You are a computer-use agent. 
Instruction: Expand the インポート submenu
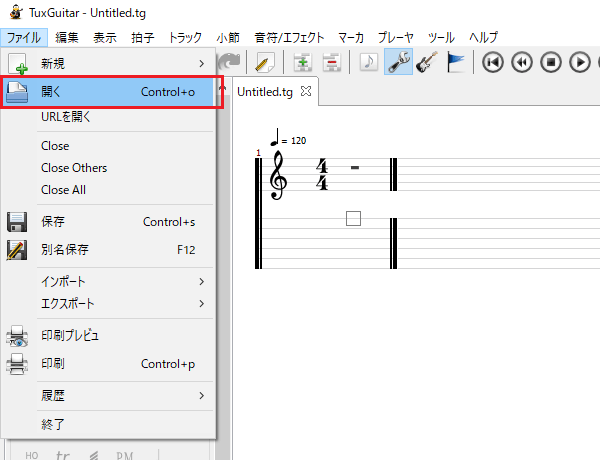108,282
